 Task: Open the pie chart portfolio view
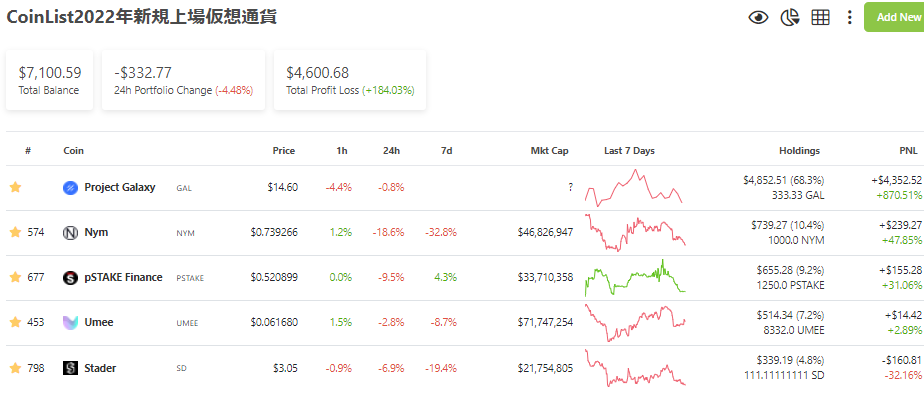pyautogui.click(x=790, y=18)
